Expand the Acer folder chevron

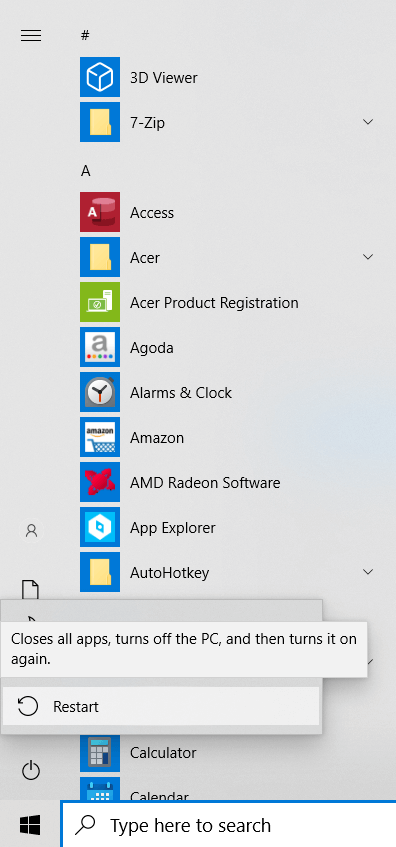coord(368,257)
